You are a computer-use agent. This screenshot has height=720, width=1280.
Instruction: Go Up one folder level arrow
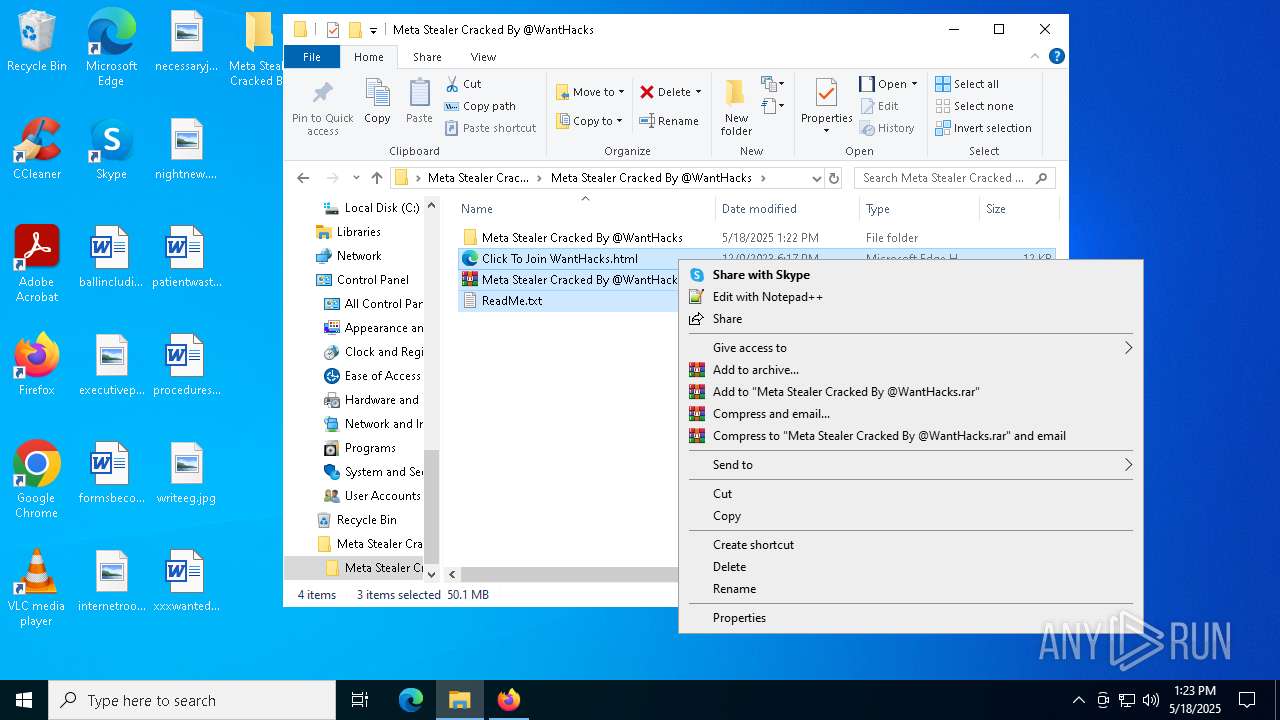pos(377,178)
